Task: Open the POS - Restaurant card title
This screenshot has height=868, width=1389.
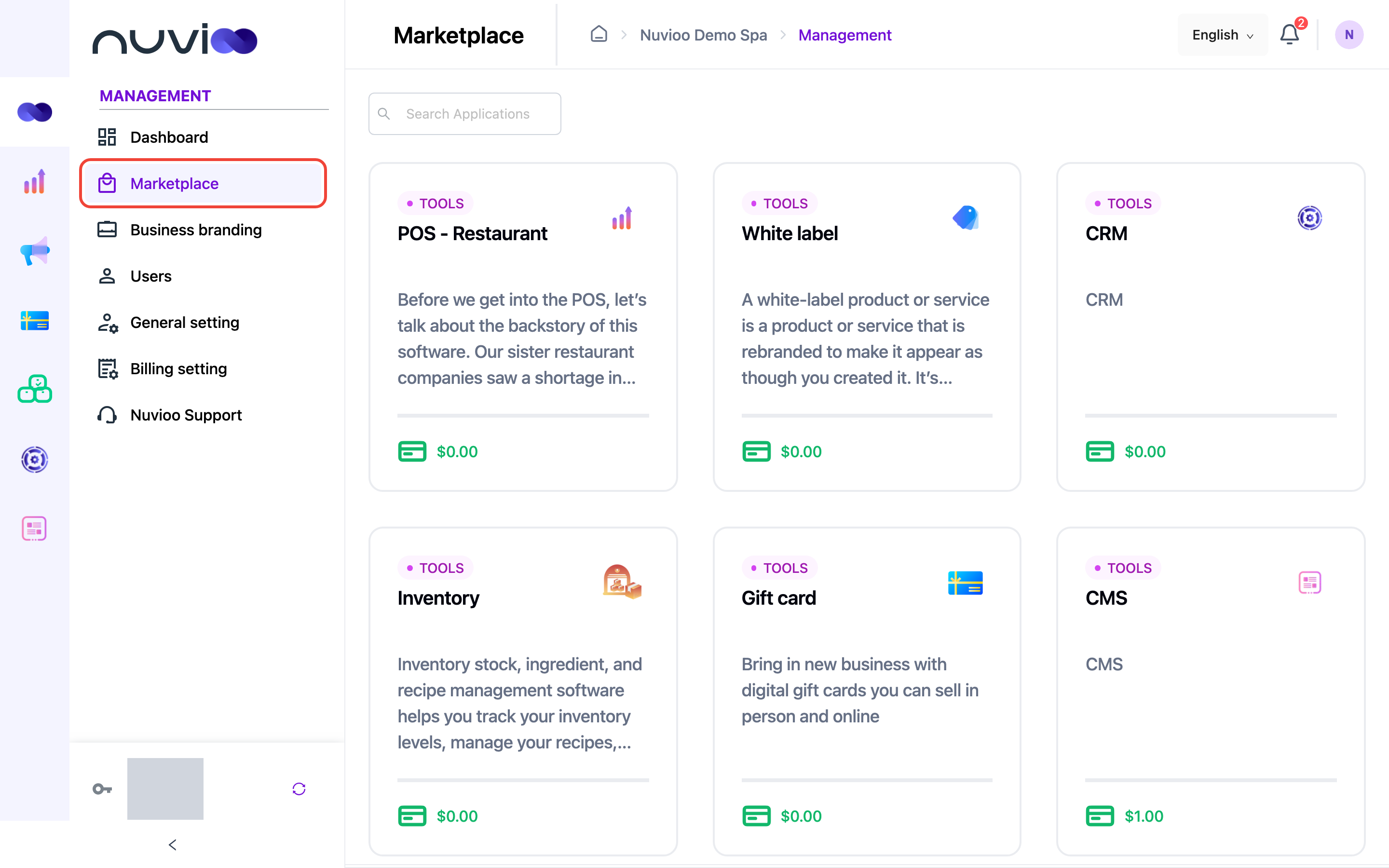Action: (x=472, y=234)
